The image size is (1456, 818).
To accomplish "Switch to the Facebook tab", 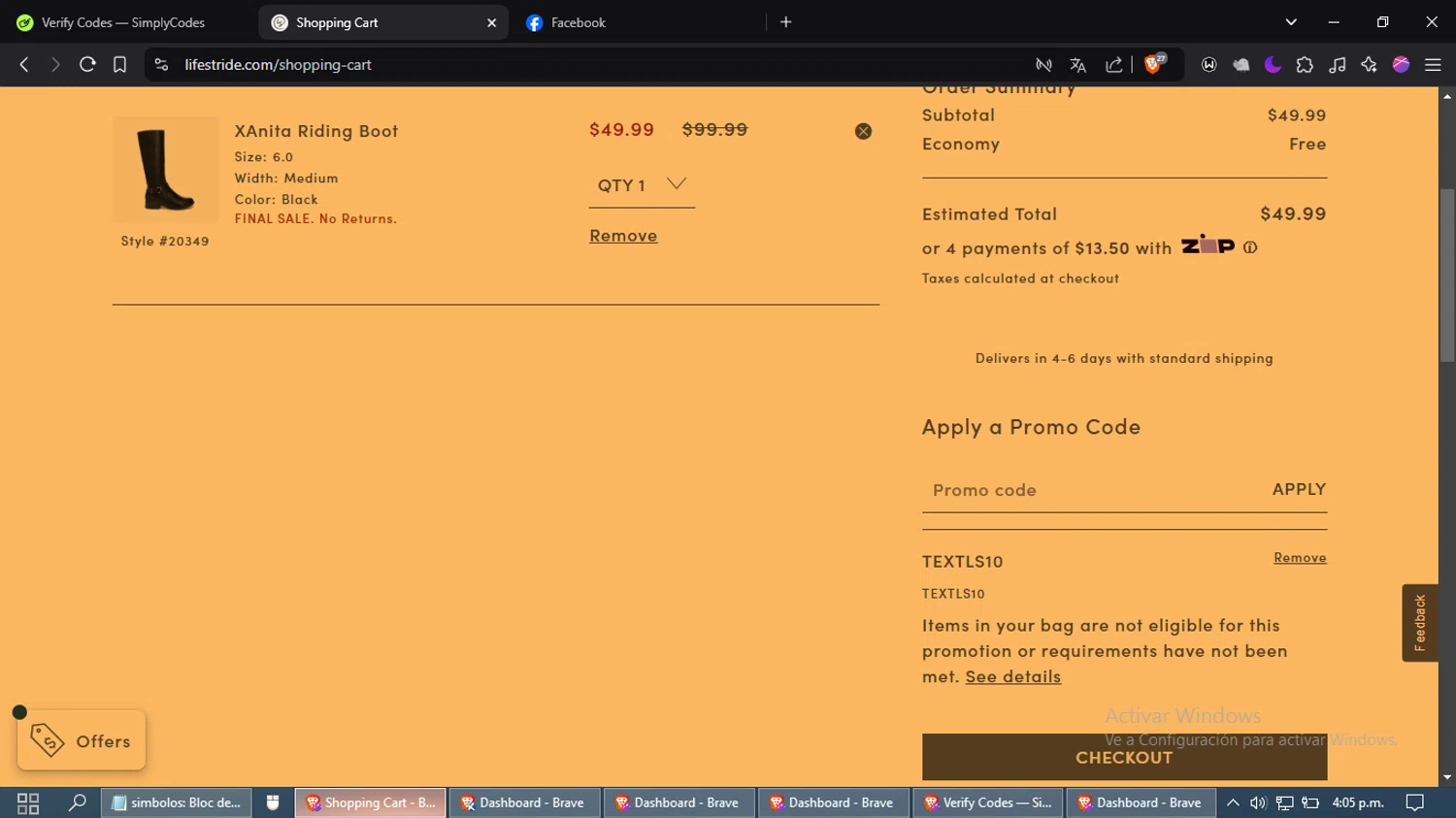I will click(579, 22).
